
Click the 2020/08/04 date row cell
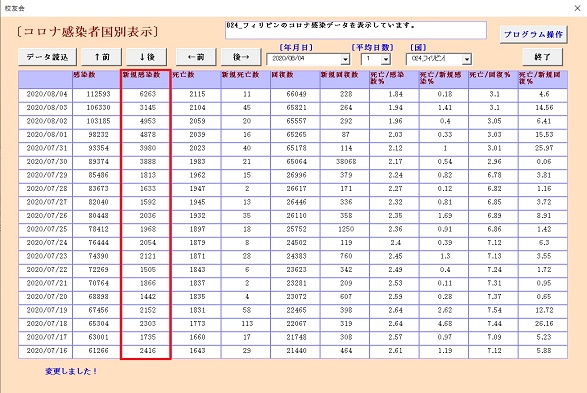point(46,94)
